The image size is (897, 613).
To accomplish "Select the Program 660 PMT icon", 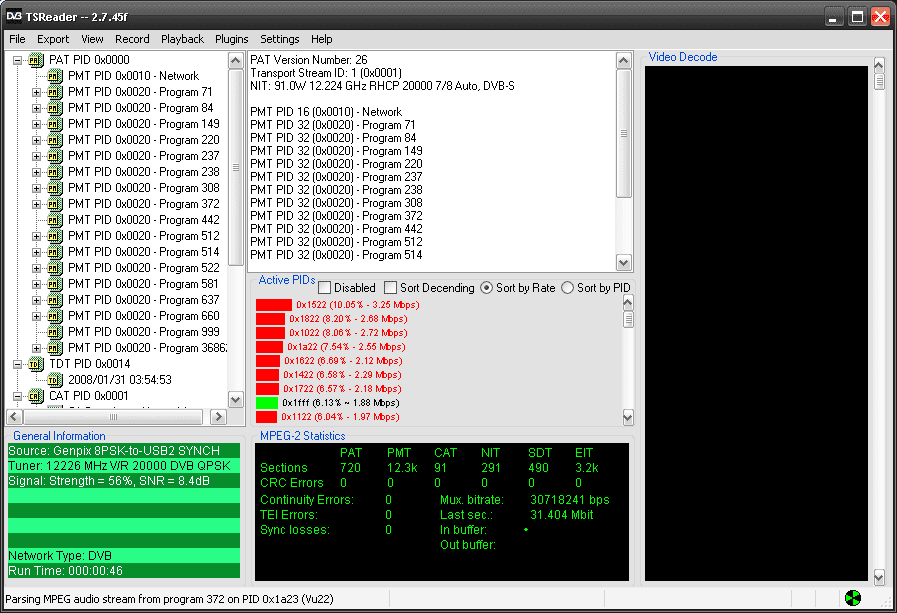I will tap(54, 316).
